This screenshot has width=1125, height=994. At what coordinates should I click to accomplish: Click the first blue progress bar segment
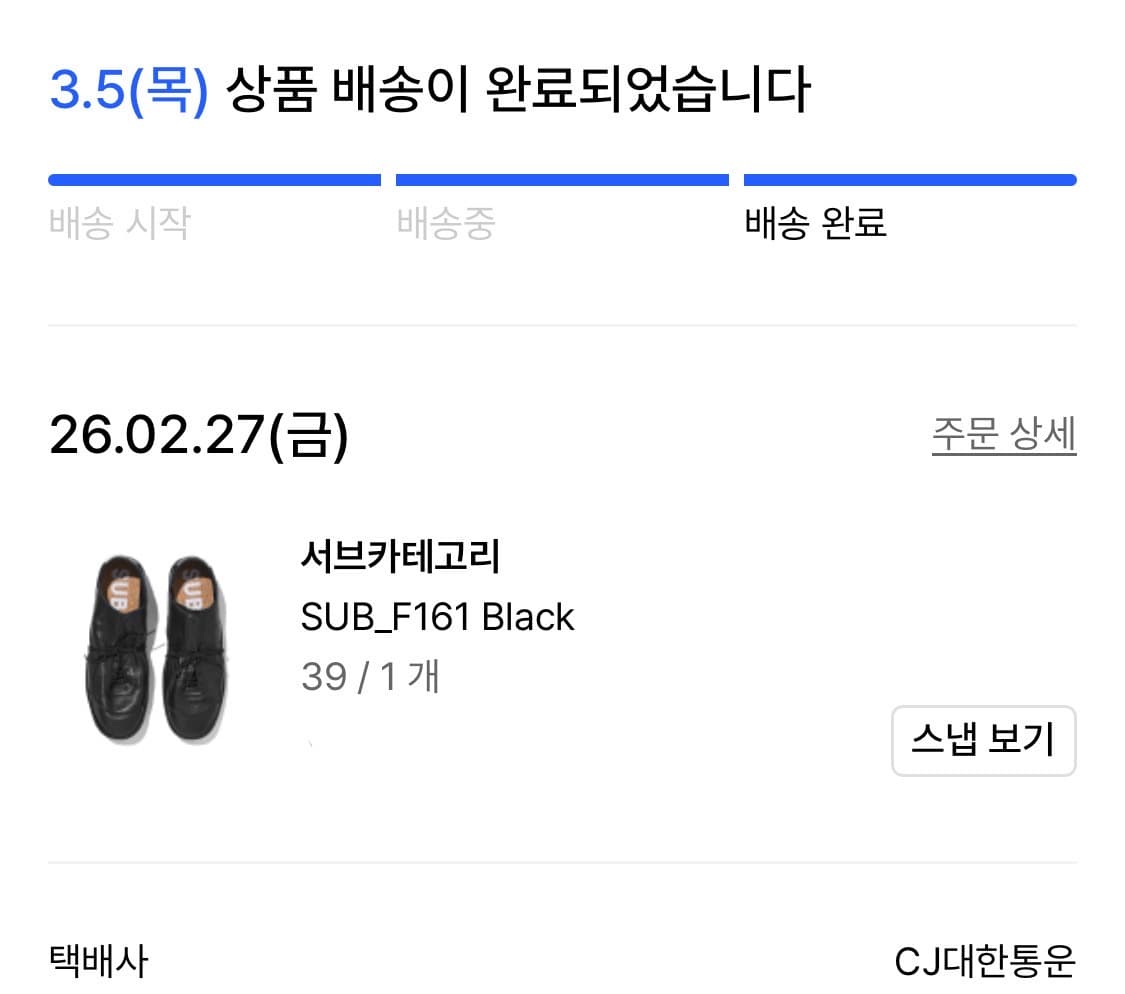215,177
